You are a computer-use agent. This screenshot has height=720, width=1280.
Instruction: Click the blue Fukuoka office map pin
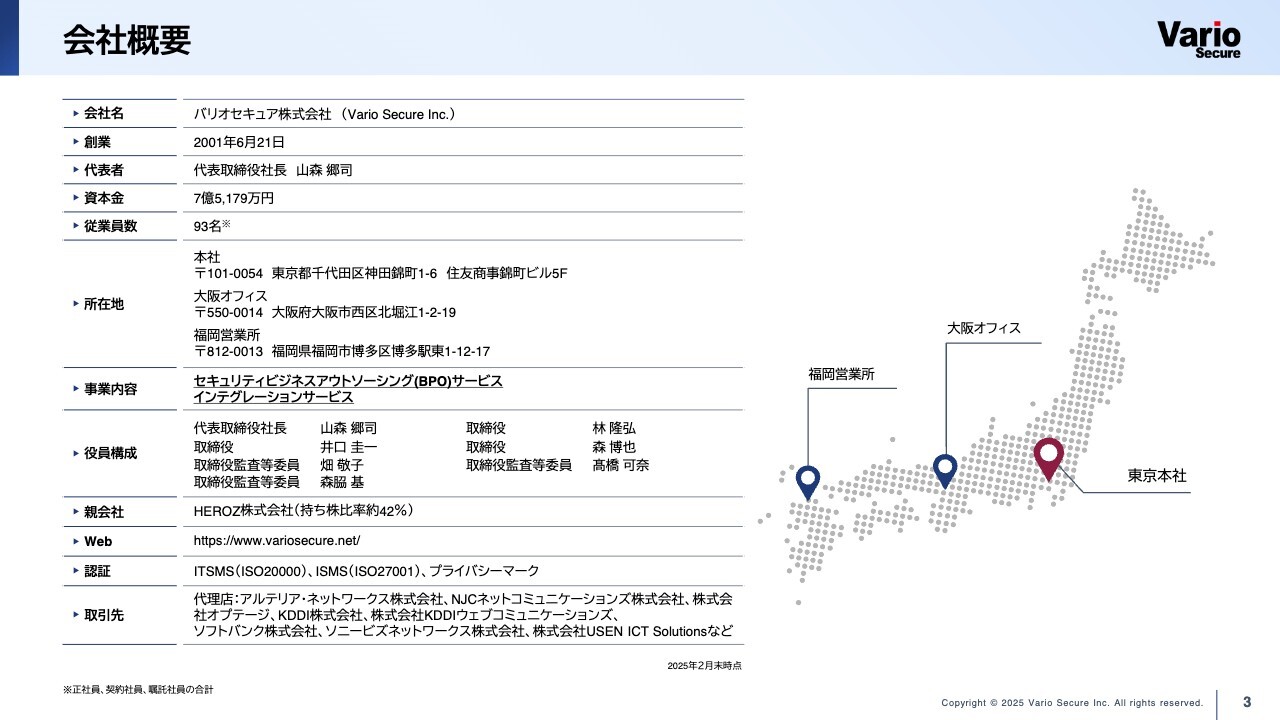click(807, 481)
